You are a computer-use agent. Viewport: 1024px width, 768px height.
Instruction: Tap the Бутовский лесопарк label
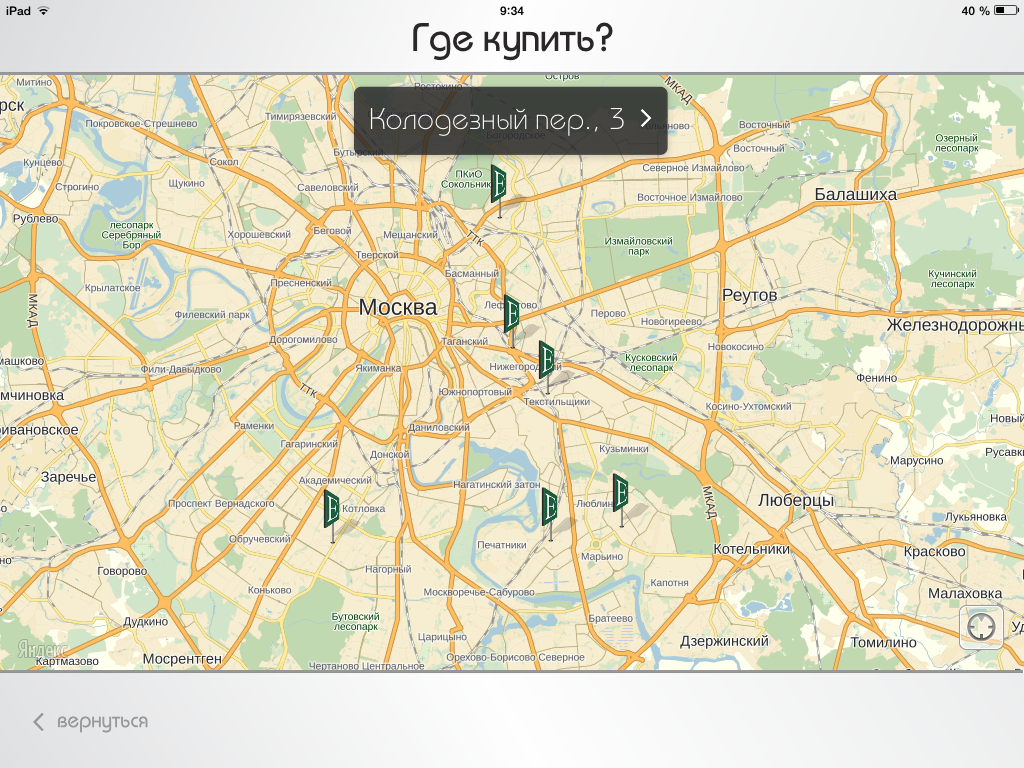[x=355, y=621]
